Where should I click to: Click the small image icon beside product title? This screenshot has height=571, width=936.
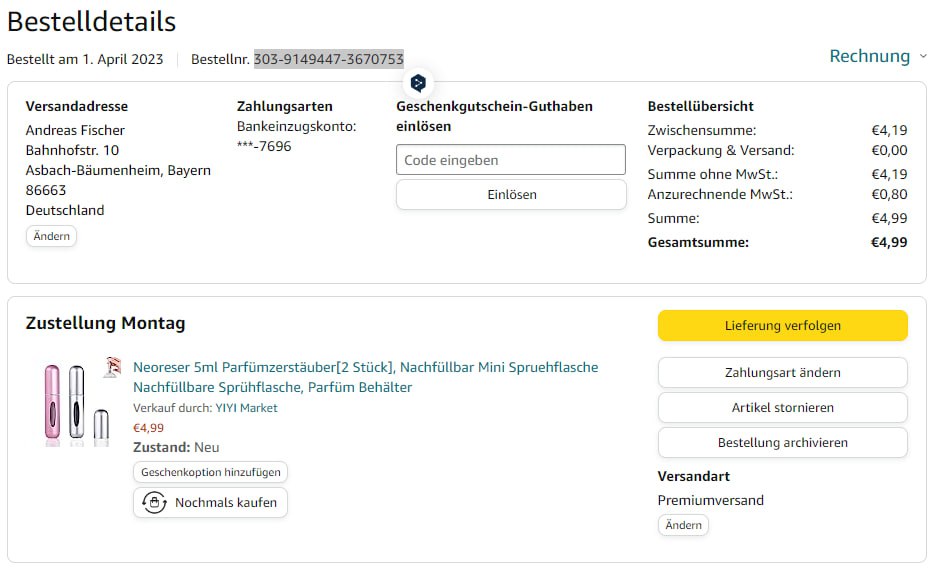tap(111, 367)
